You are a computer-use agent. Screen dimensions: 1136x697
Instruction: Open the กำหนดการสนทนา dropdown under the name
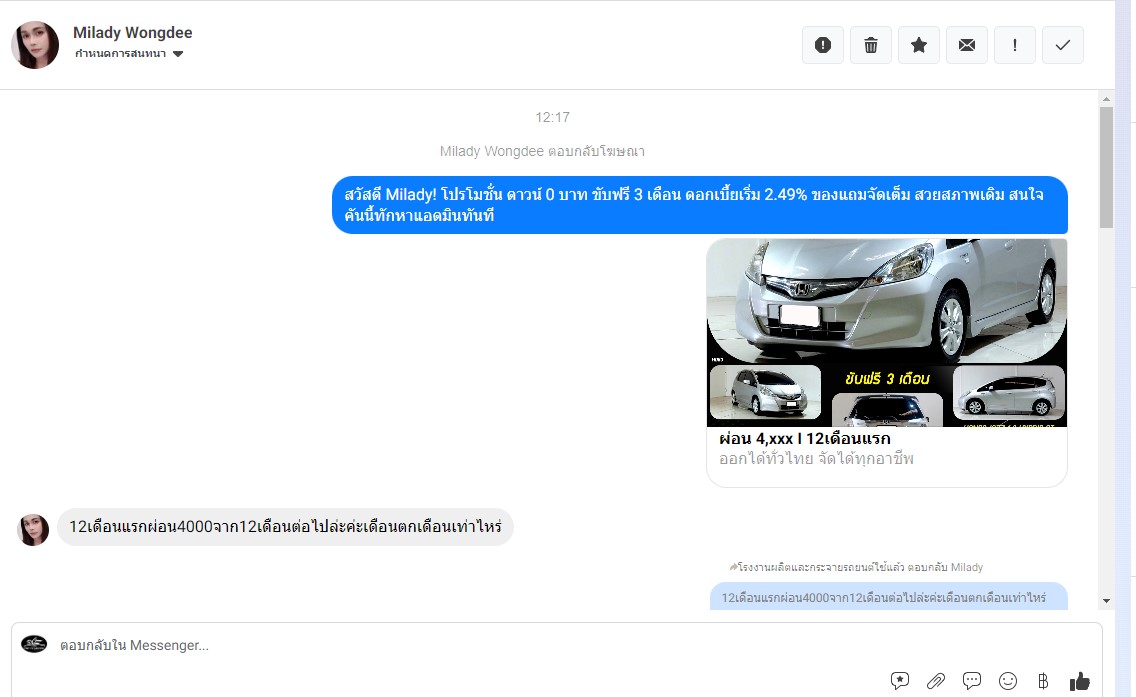tap(129, 54)
